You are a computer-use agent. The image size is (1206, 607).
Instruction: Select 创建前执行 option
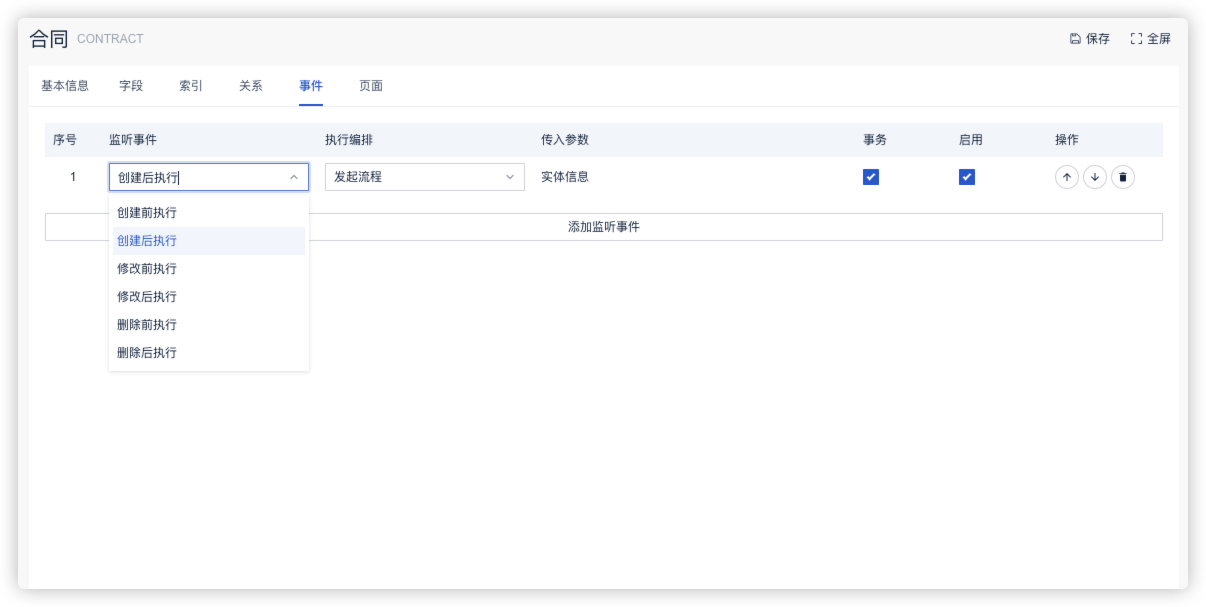tap(147, 213)
